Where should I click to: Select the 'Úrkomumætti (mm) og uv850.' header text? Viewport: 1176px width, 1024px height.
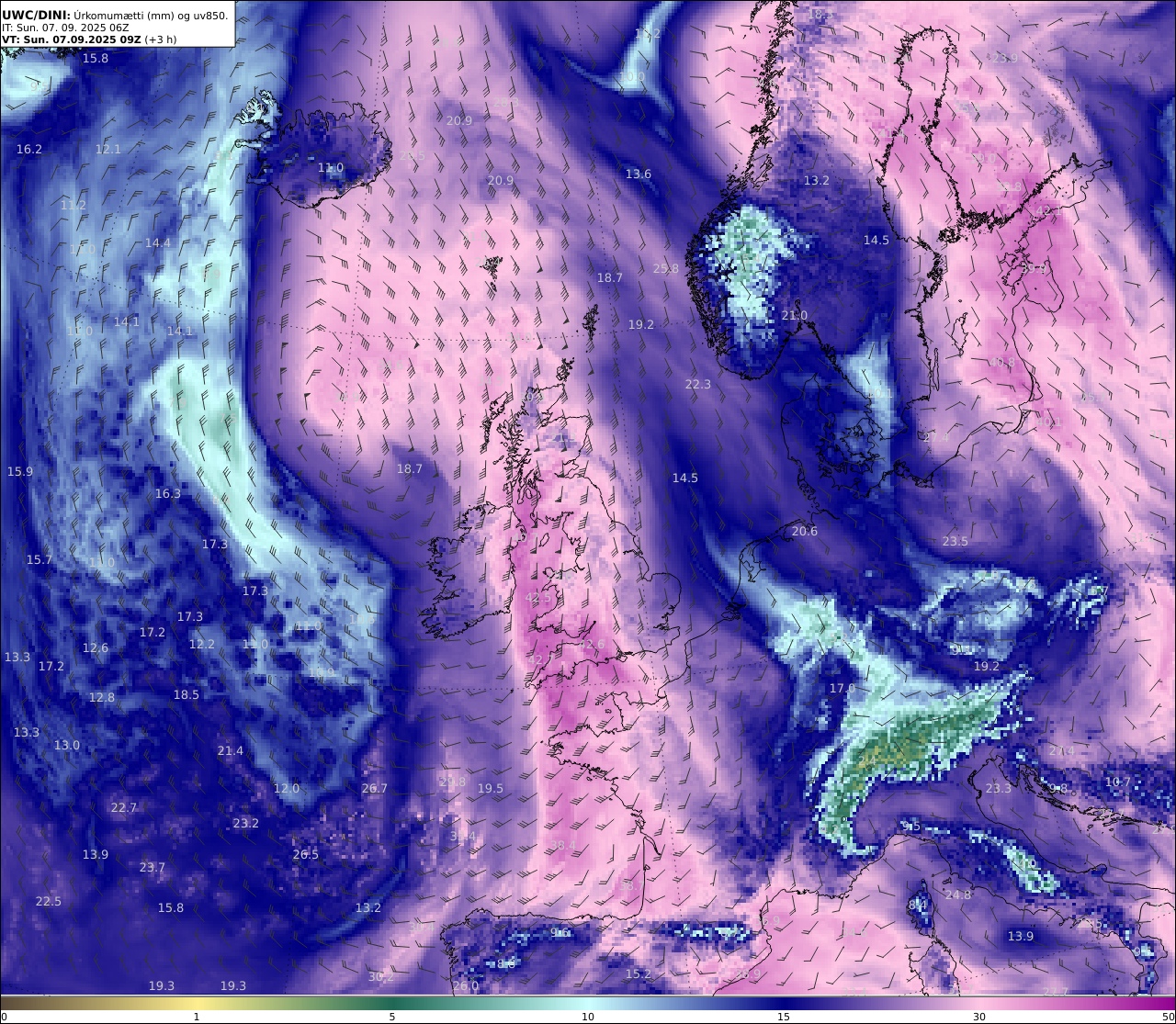[x=151, y=15]
